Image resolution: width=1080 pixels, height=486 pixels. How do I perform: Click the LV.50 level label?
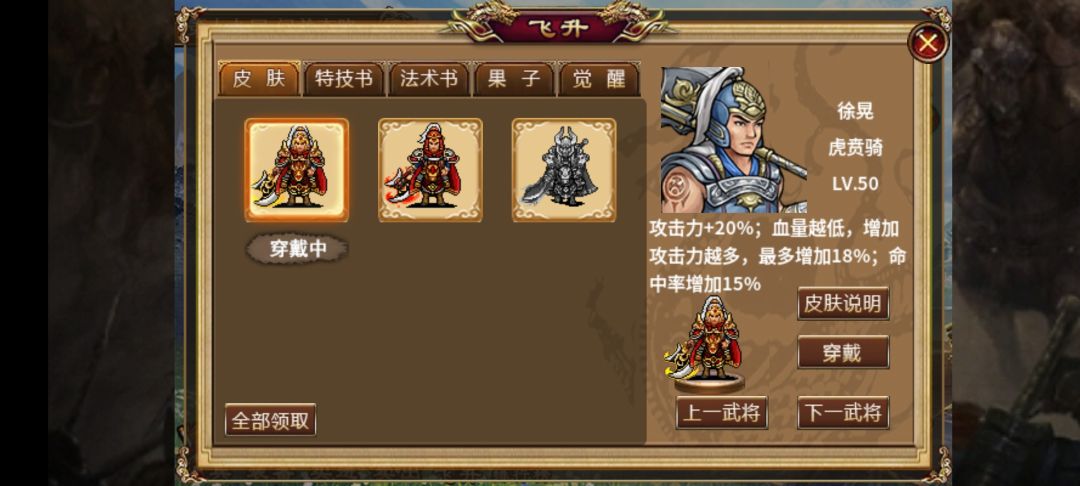click(x=855, y=184)
